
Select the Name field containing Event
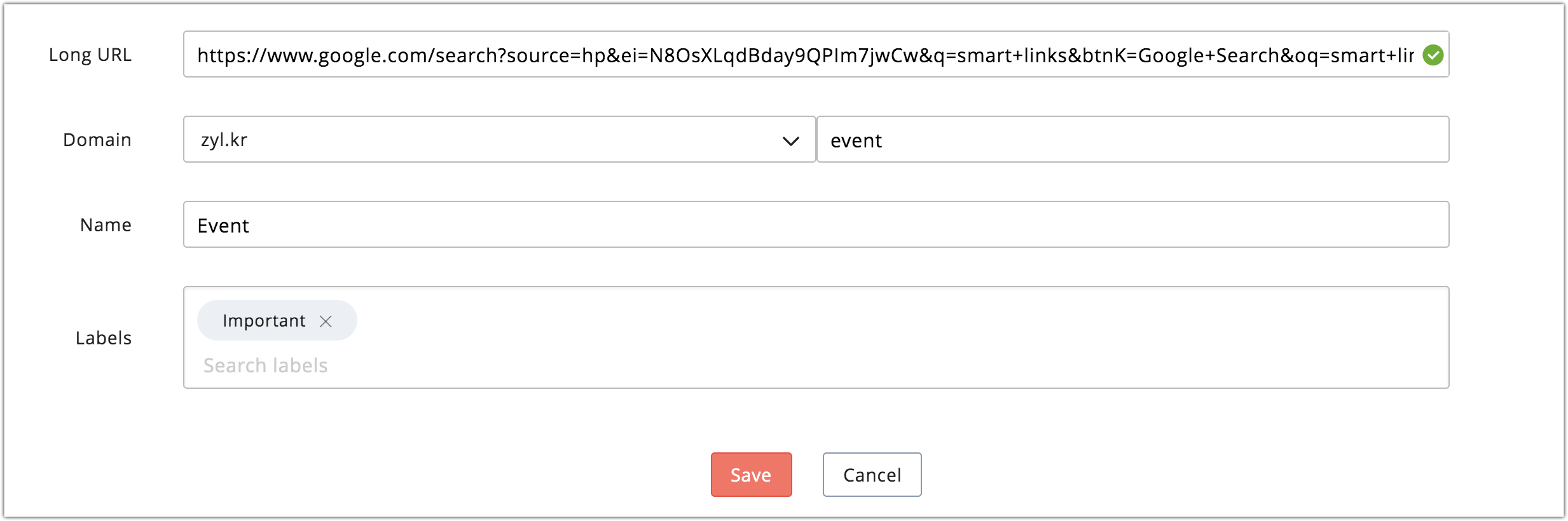pos(816,224)
